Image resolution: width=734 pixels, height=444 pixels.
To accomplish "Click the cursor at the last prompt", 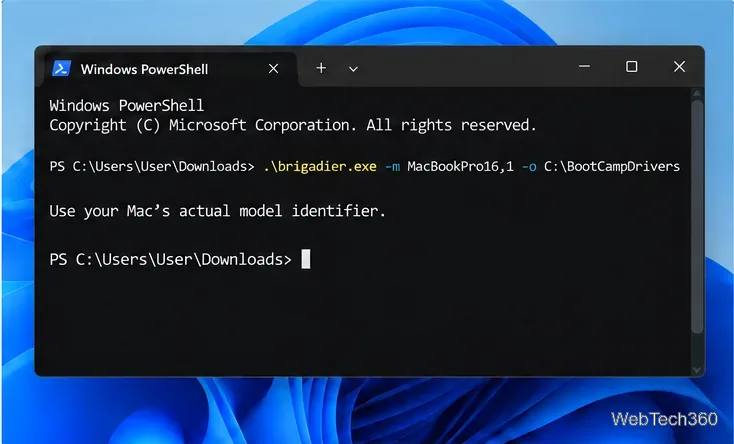I will click(x=306, y=259).
